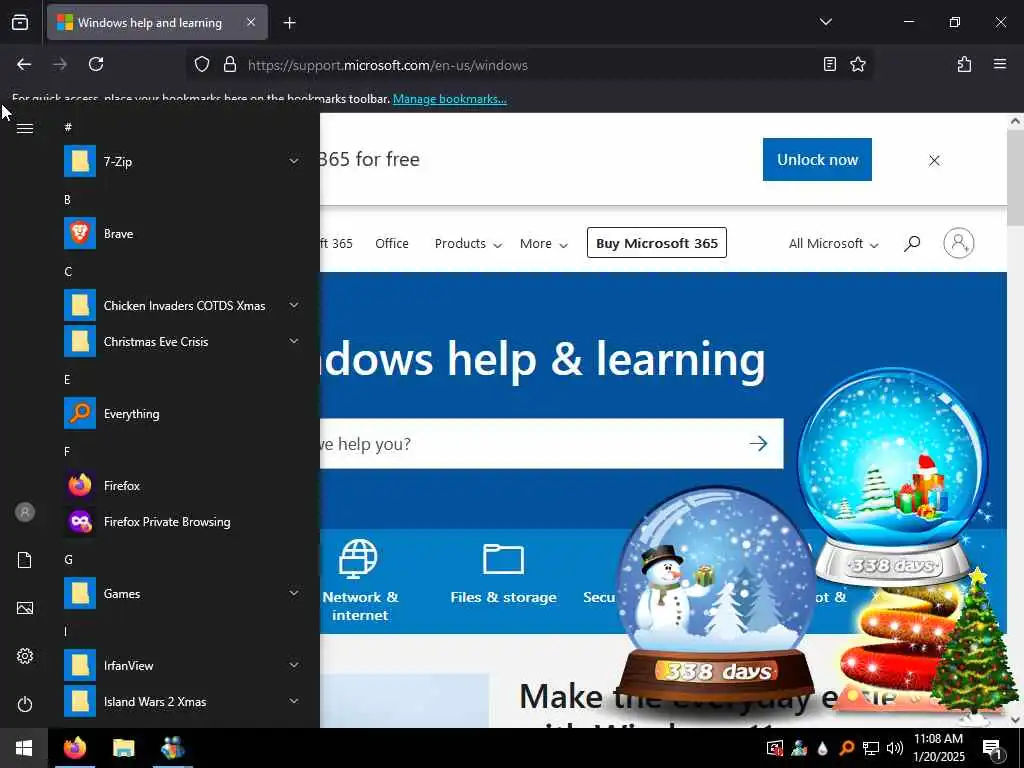1024x768 pixels.
Task: Jump to the letter C section header
Action: [67, 272]
